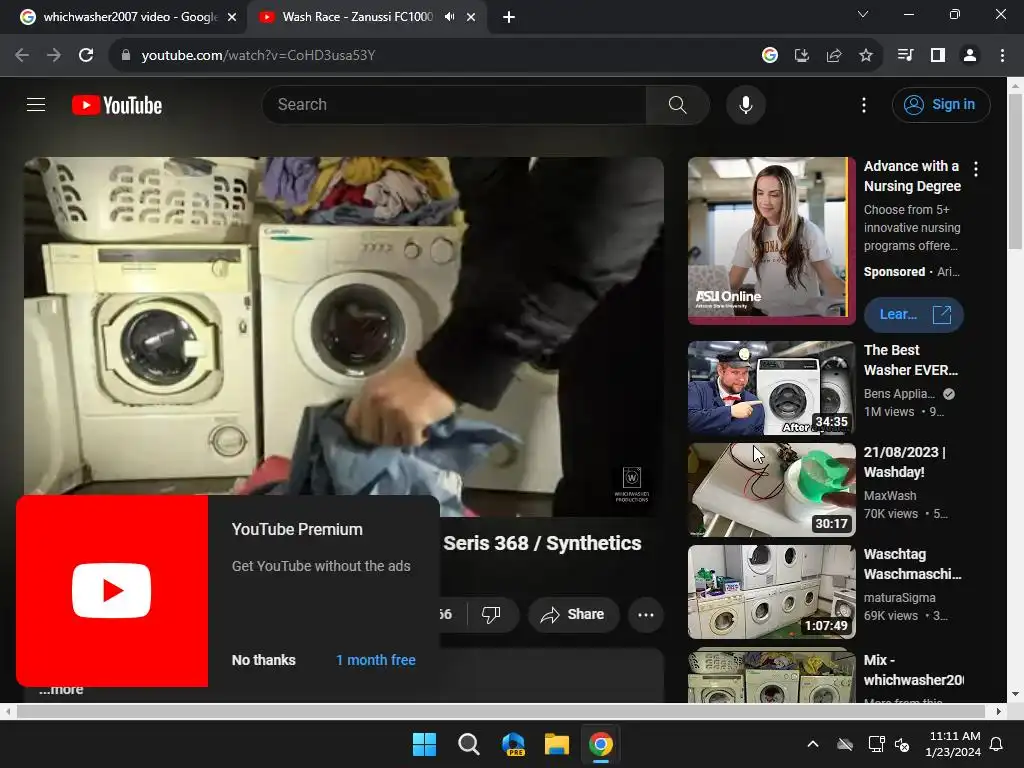Click the Sign in button
The height and width of the screenshot is (768, 1024).
pos(940,104)
